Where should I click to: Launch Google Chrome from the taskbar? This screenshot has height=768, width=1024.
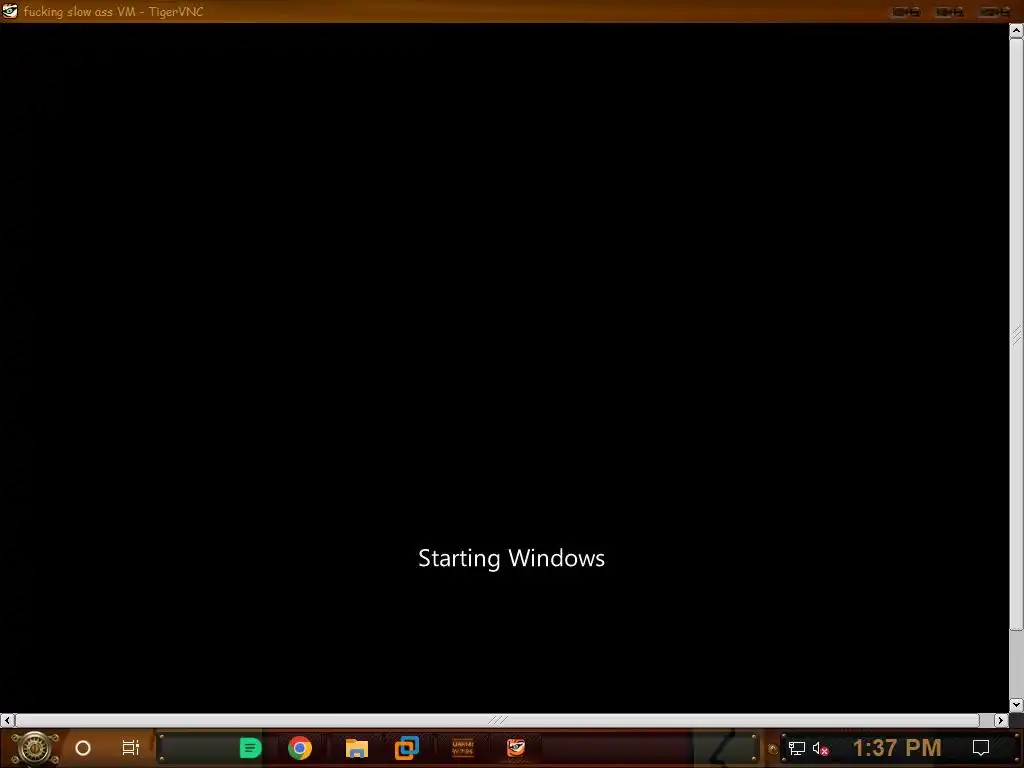(300, 748)
